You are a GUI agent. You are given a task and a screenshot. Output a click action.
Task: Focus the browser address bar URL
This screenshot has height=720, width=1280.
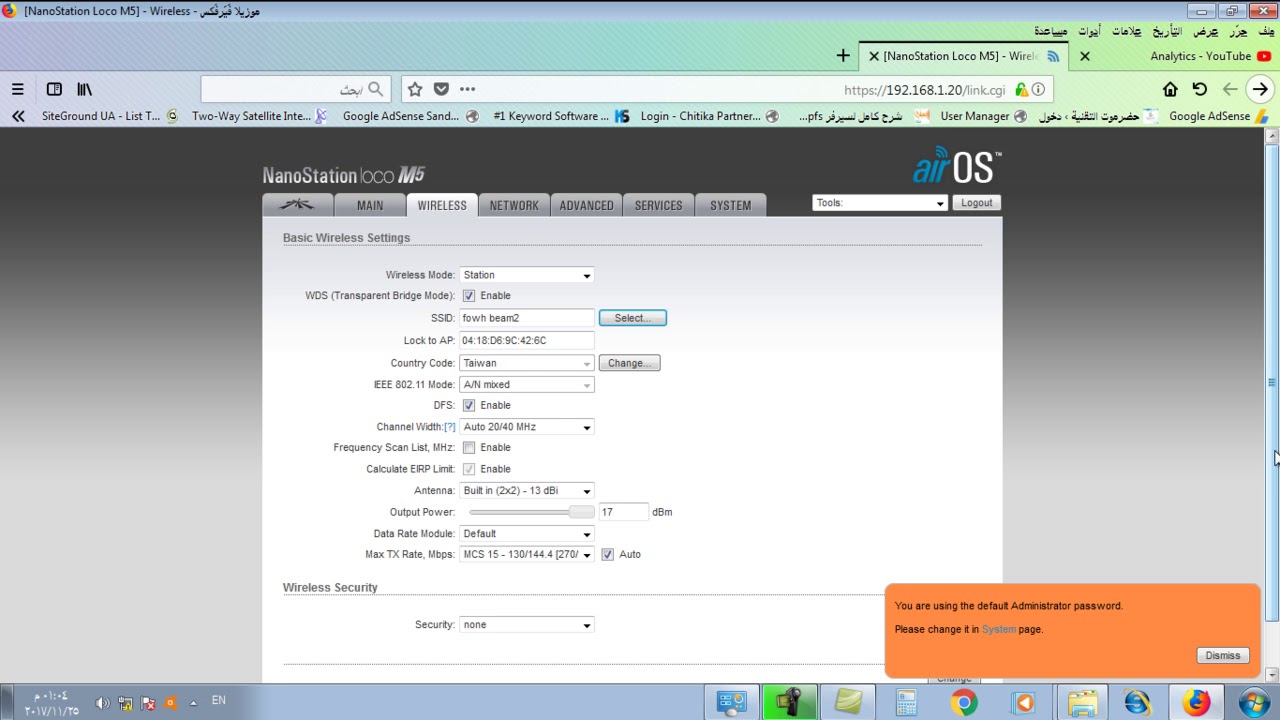tap(924, 90)
